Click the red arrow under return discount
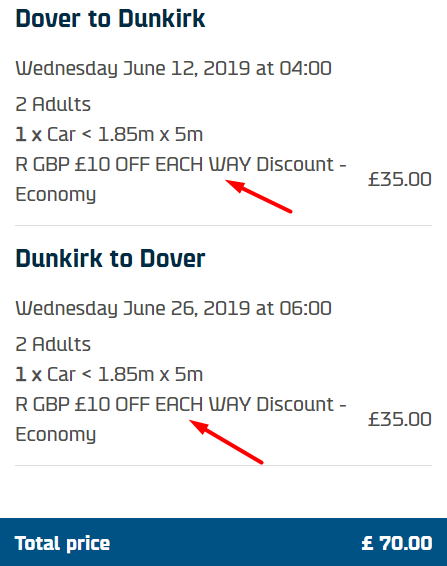Screen dimensions: 447x566 pyautogui.click(x=226, y=441)
